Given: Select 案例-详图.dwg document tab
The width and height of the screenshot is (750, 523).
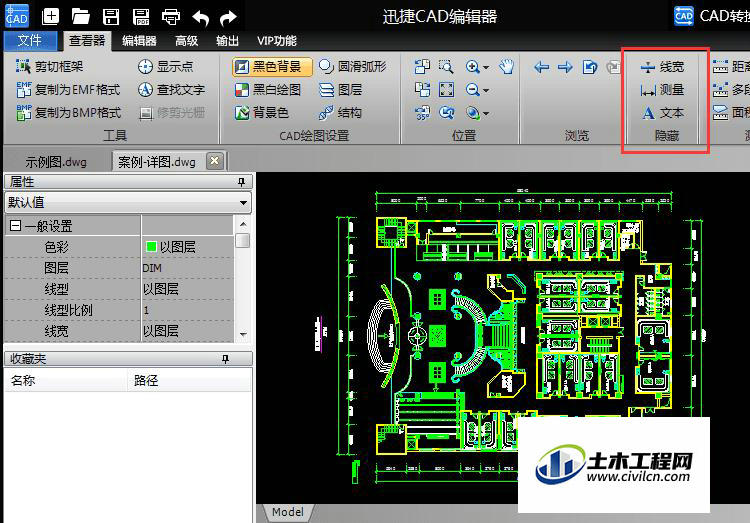Looking at the screenshot, I should coord(157,162).
